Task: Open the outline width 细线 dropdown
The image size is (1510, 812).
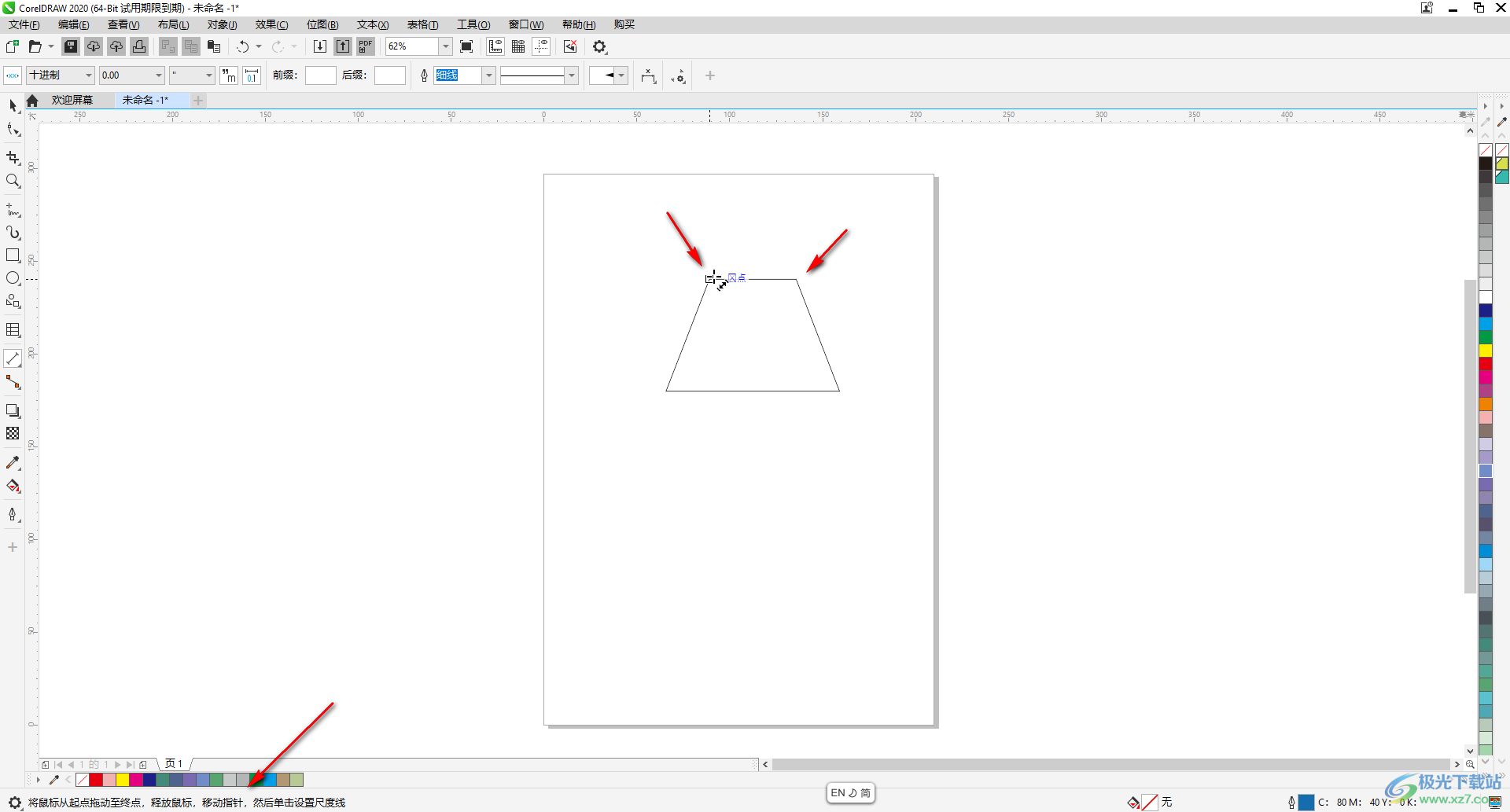Action: pos(488,75)
